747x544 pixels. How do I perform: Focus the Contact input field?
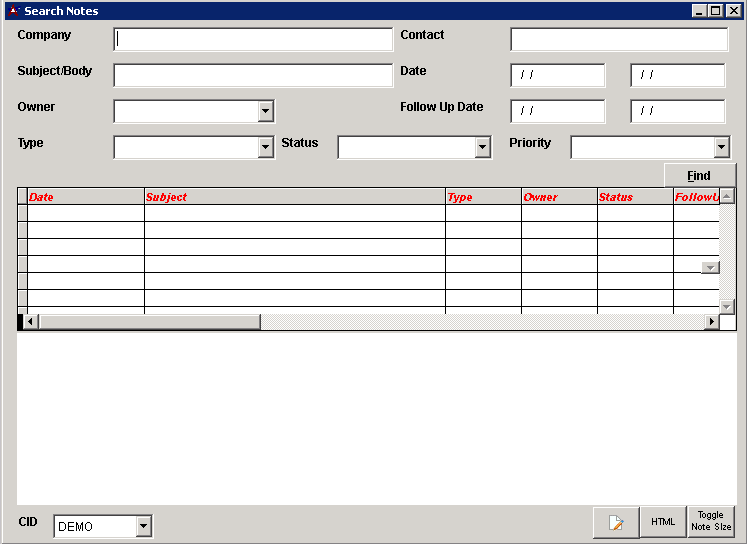point(619,39)
